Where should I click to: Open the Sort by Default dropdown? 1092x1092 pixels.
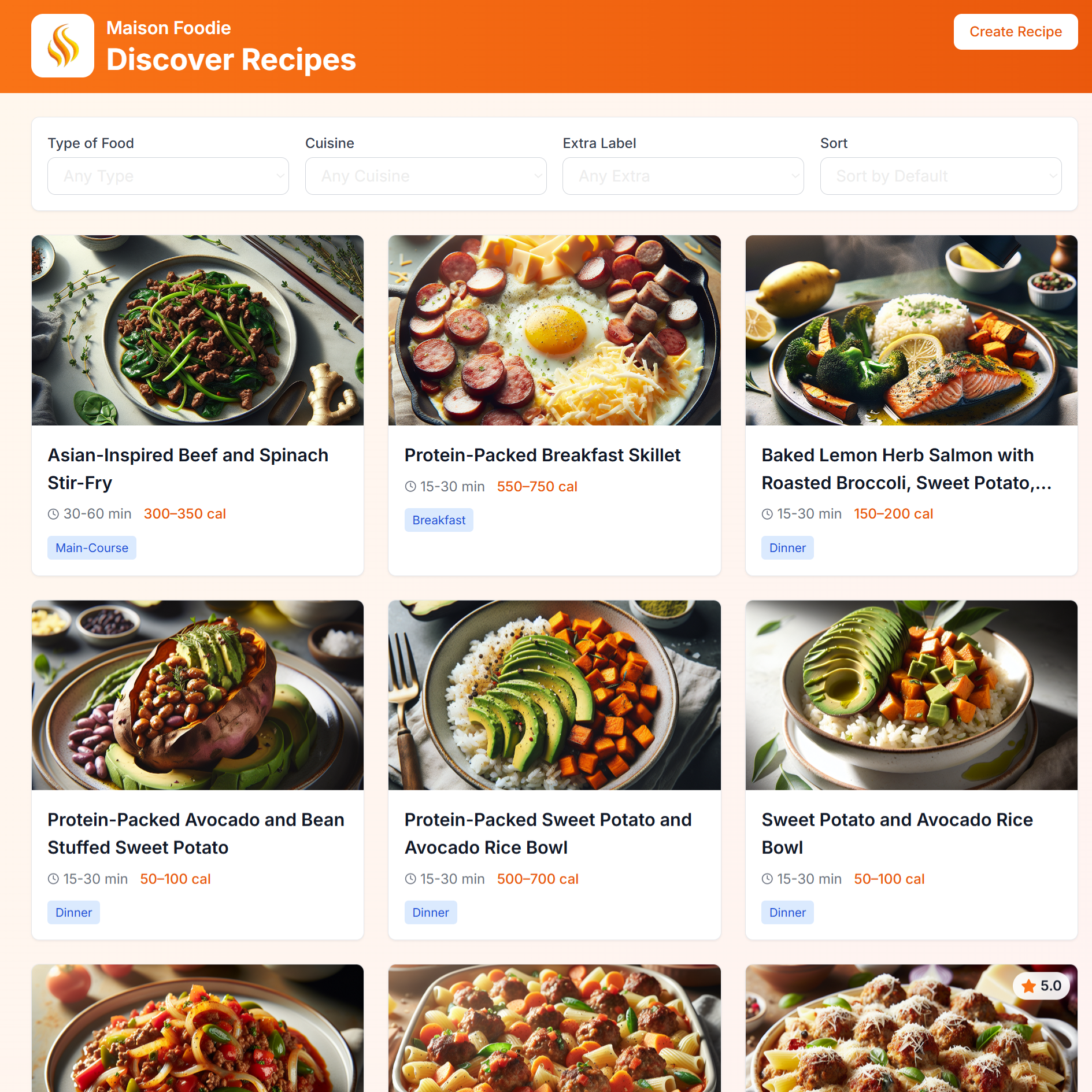[x=941, y=176]
